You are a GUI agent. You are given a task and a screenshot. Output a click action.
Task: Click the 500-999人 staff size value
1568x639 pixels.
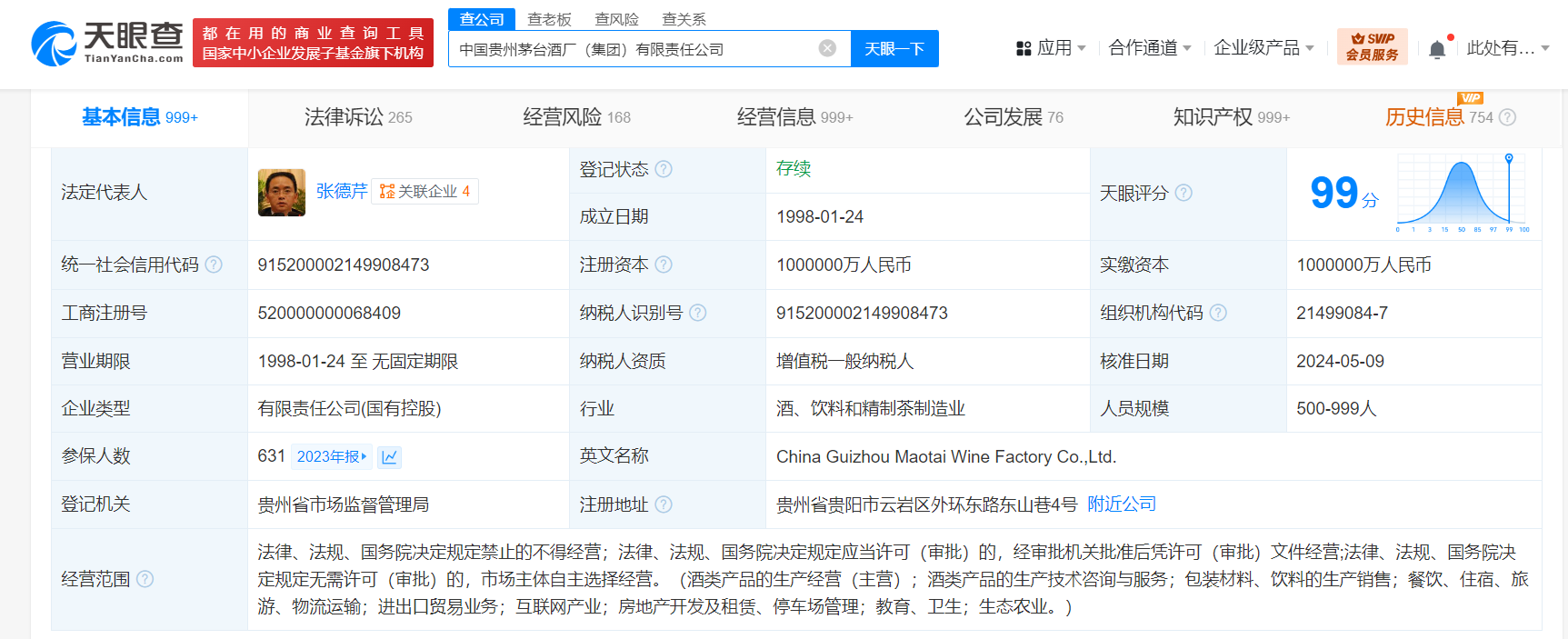click(x=1336, y=409)
